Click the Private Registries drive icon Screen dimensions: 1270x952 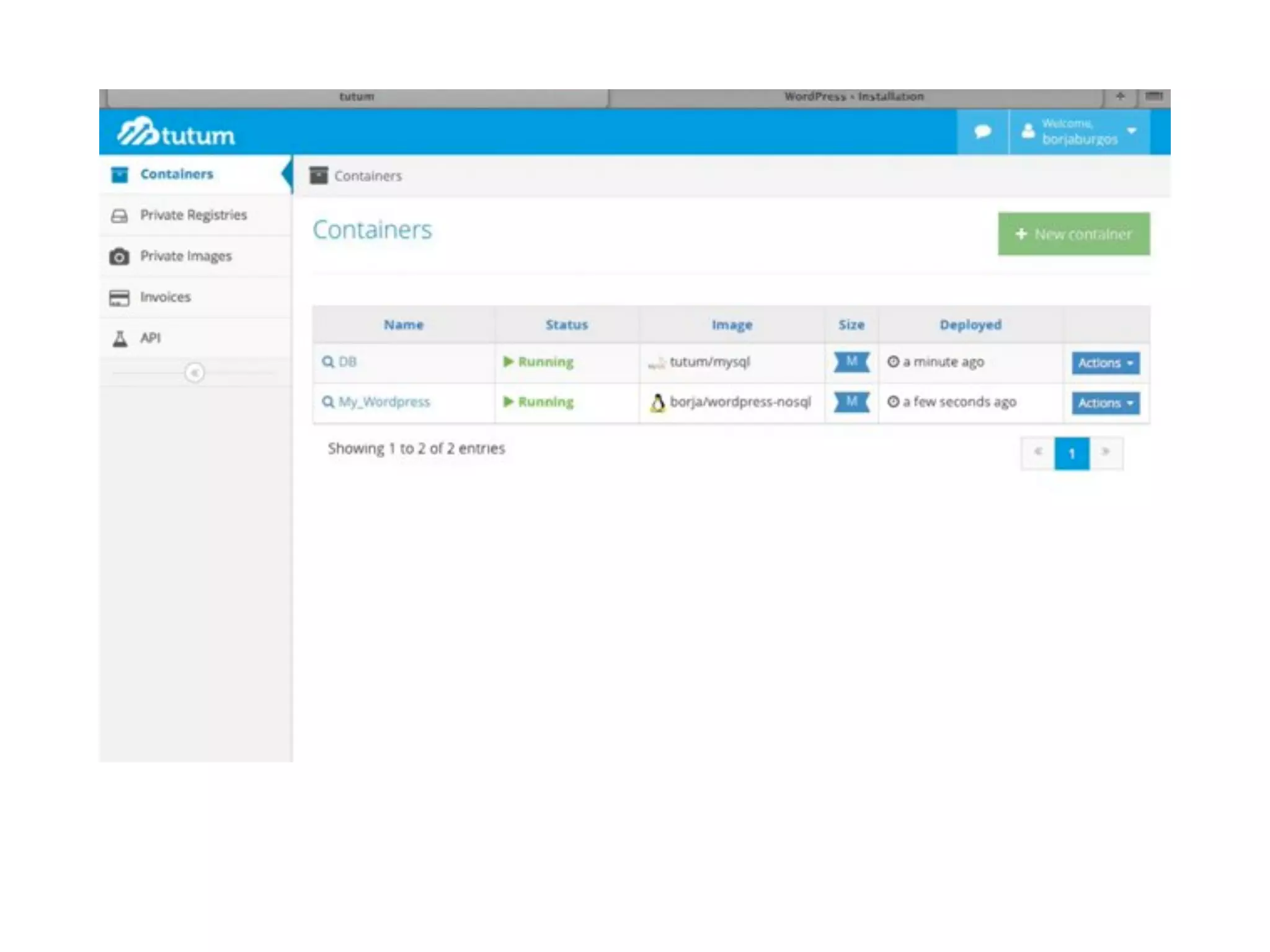119,216
